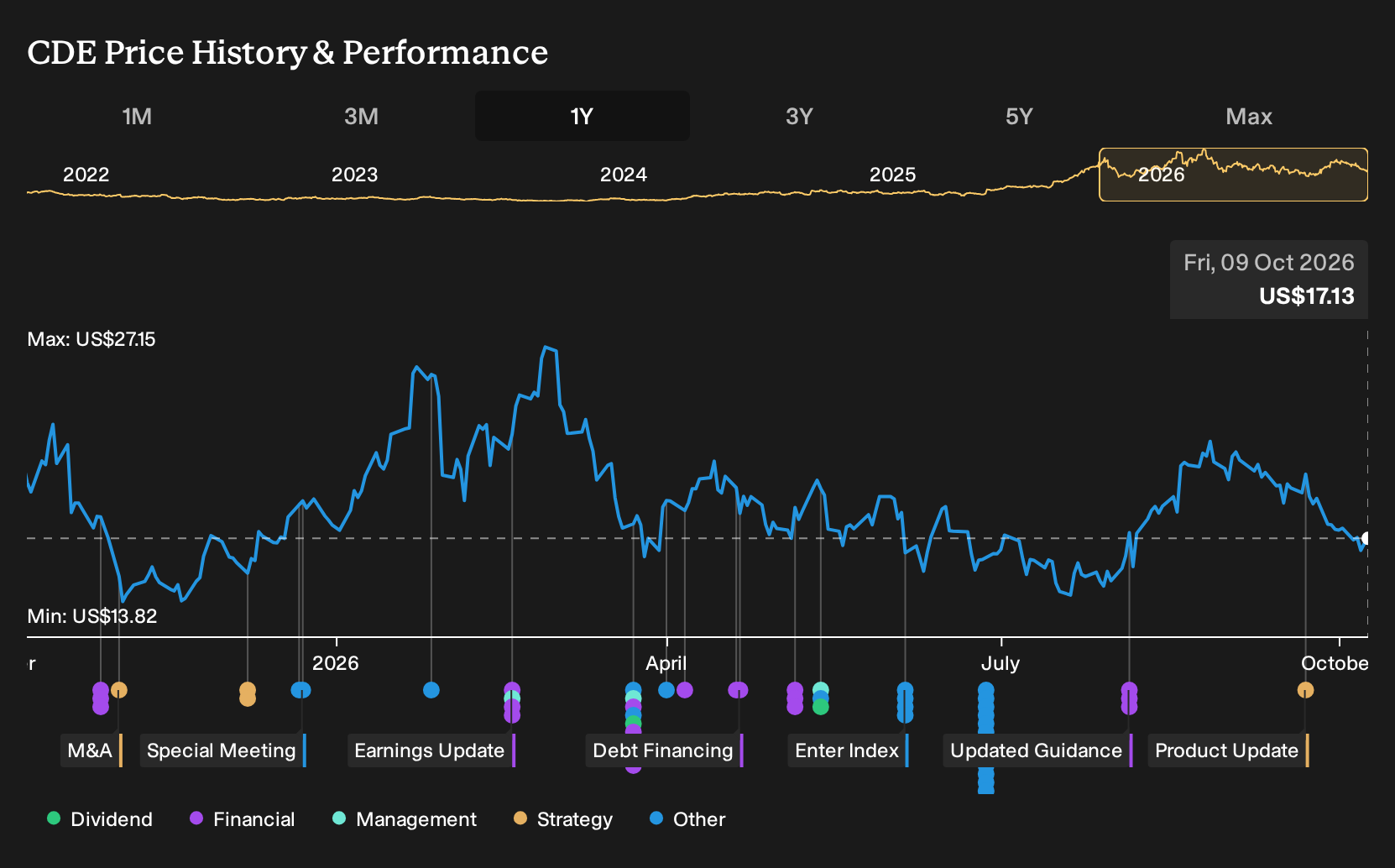The width and height of the screenshot is (1395, 868).
Task: Choose the 5Y time range
Action: click(x=1019, y=116)
